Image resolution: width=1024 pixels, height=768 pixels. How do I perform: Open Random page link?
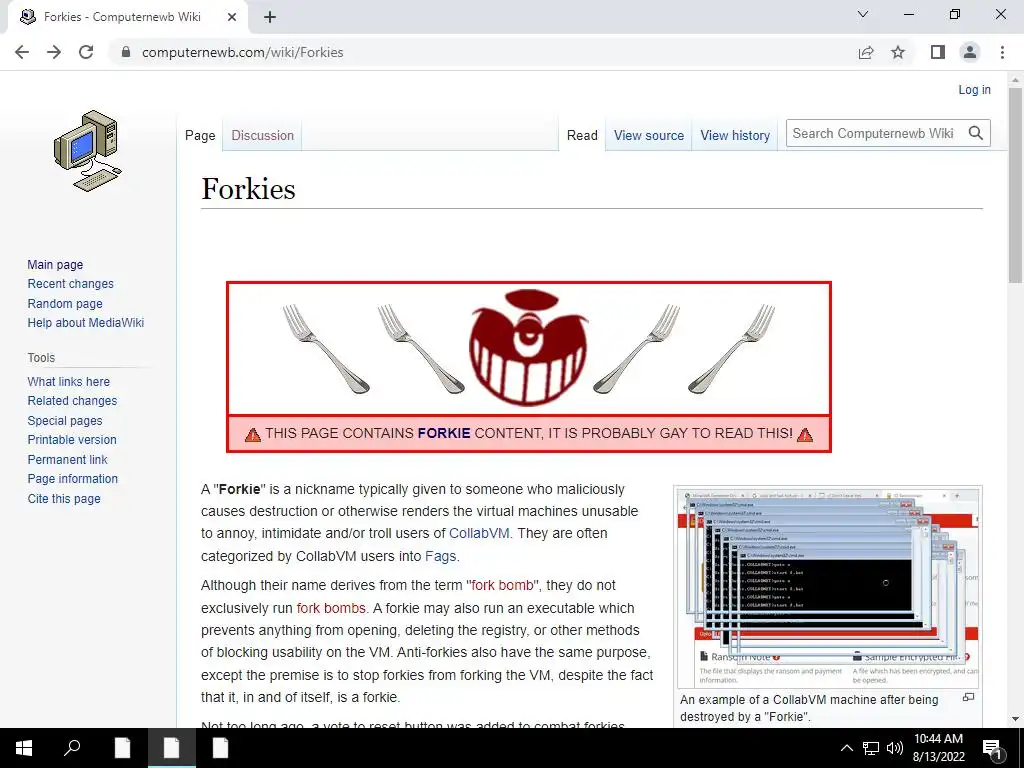tap(65, 303)
